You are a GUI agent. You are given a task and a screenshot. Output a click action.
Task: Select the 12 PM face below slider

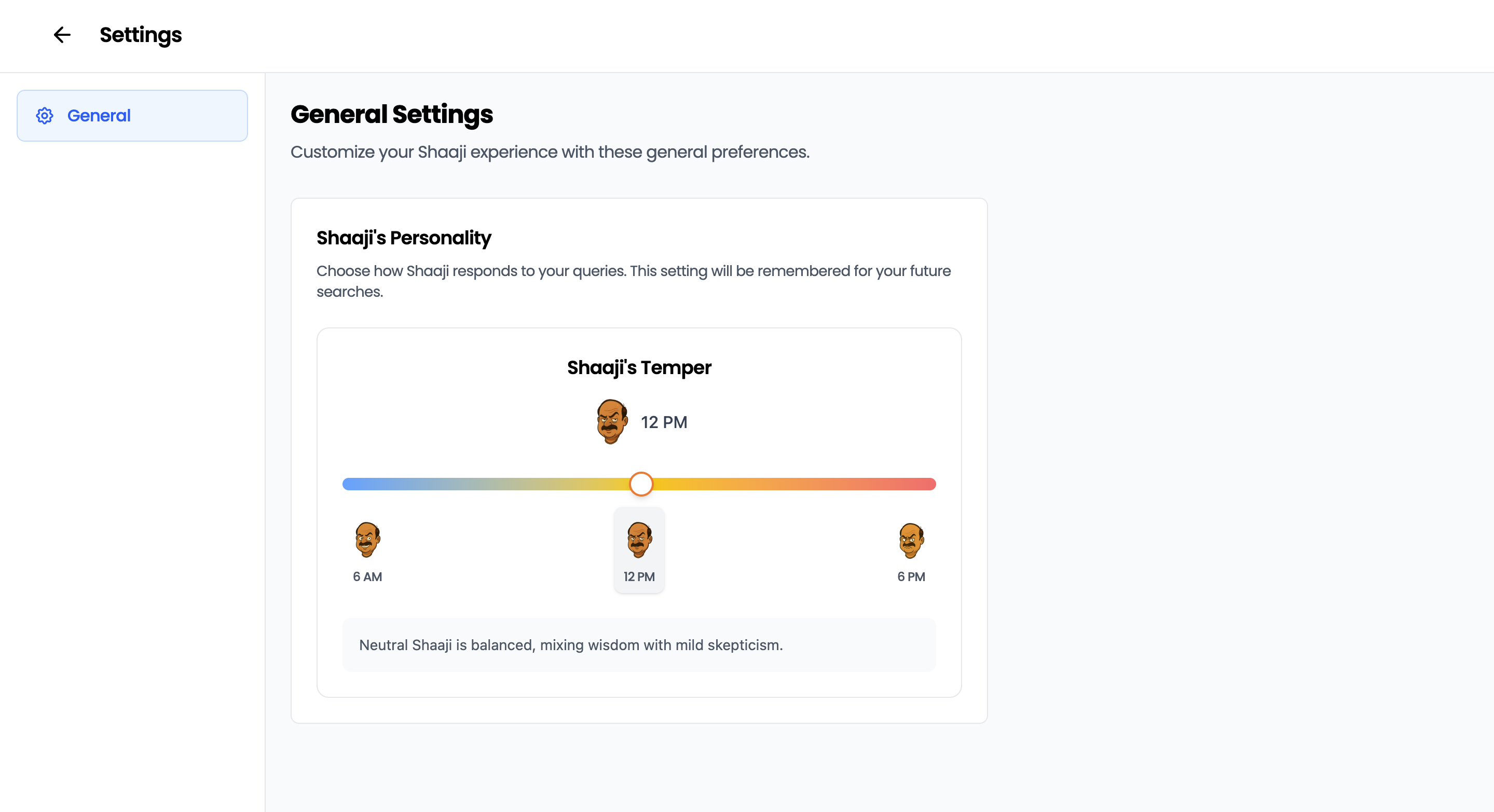click(x=639, y=540)
